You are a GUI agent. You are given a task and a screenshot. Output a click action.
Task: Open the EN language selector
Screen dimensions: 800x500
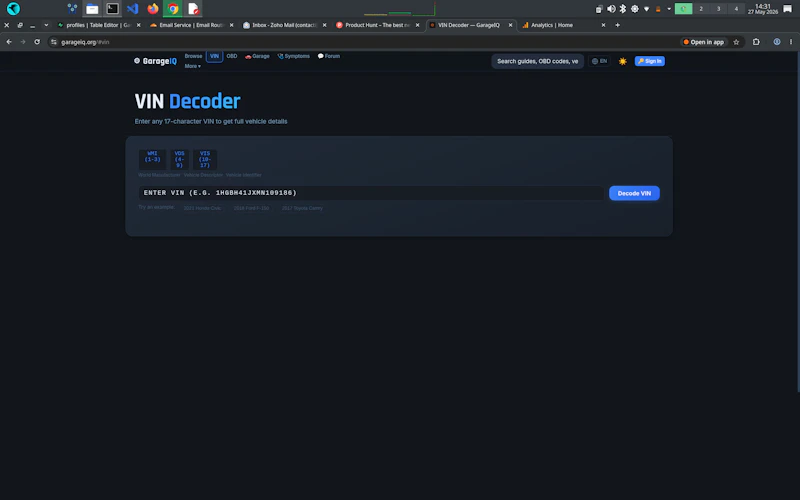pyautogui.click(x=599, y=61)
